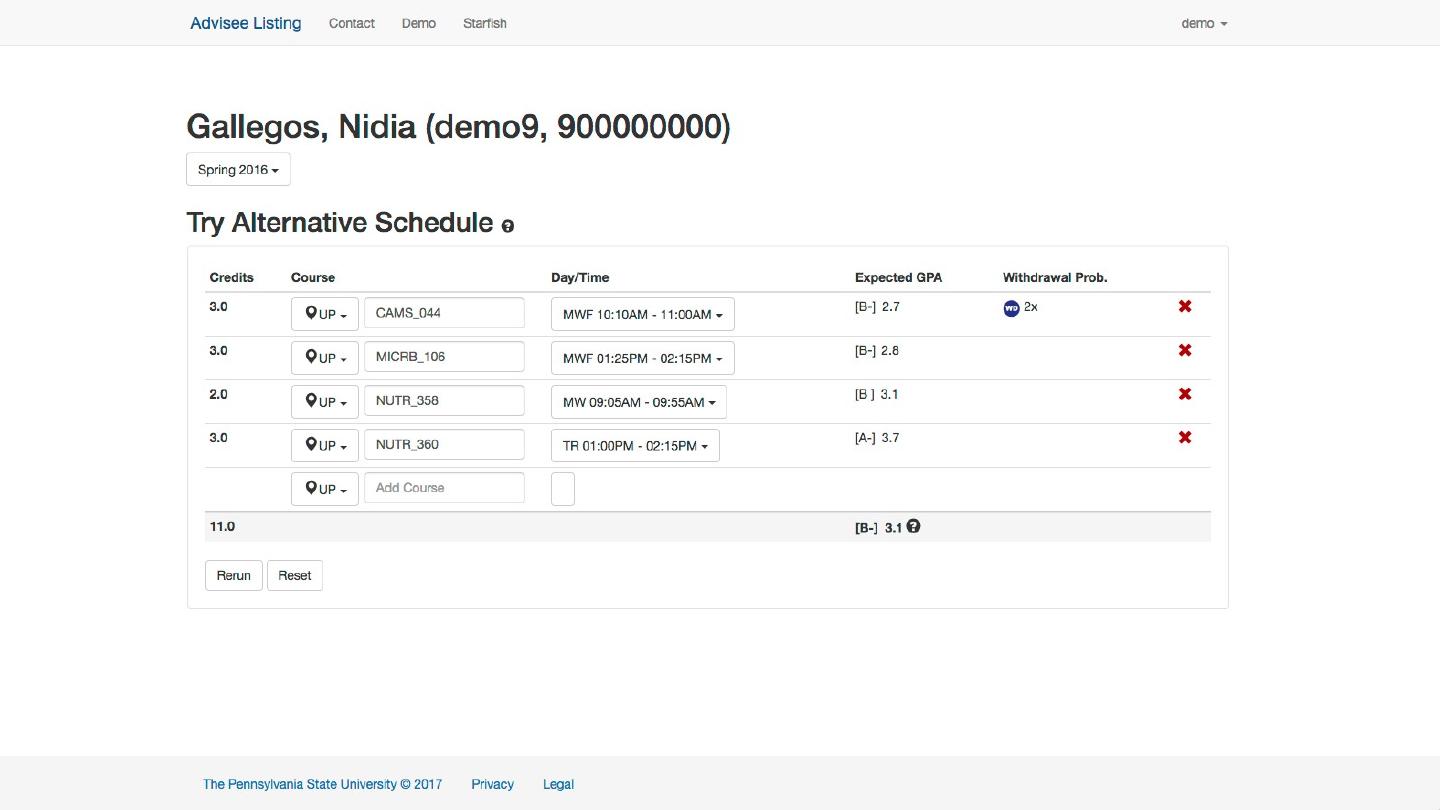Go to the Starfish nav item
Image resolution: width=1440 pixels, height=810 pixels.
[484, 23]
